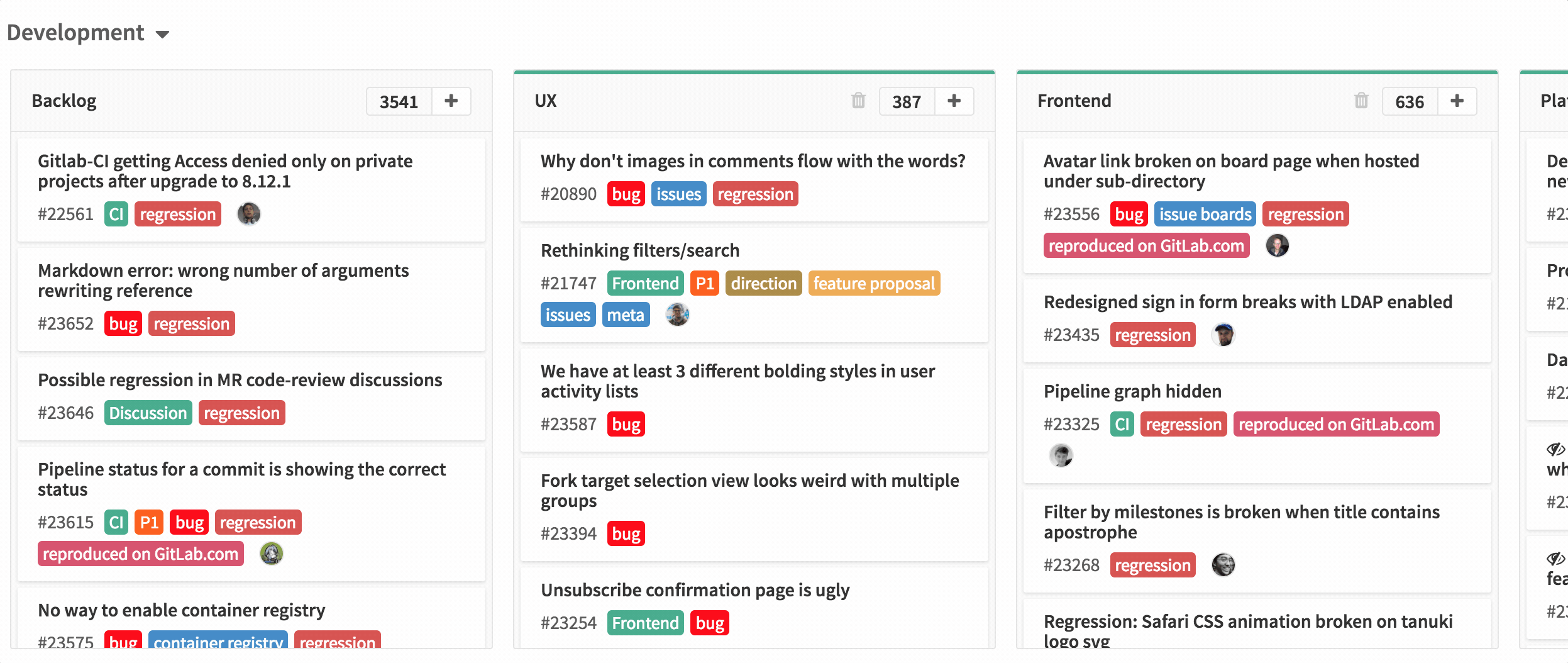
Task: Click the assignee avatar on issue #22561
Action: tap(249, 214)
